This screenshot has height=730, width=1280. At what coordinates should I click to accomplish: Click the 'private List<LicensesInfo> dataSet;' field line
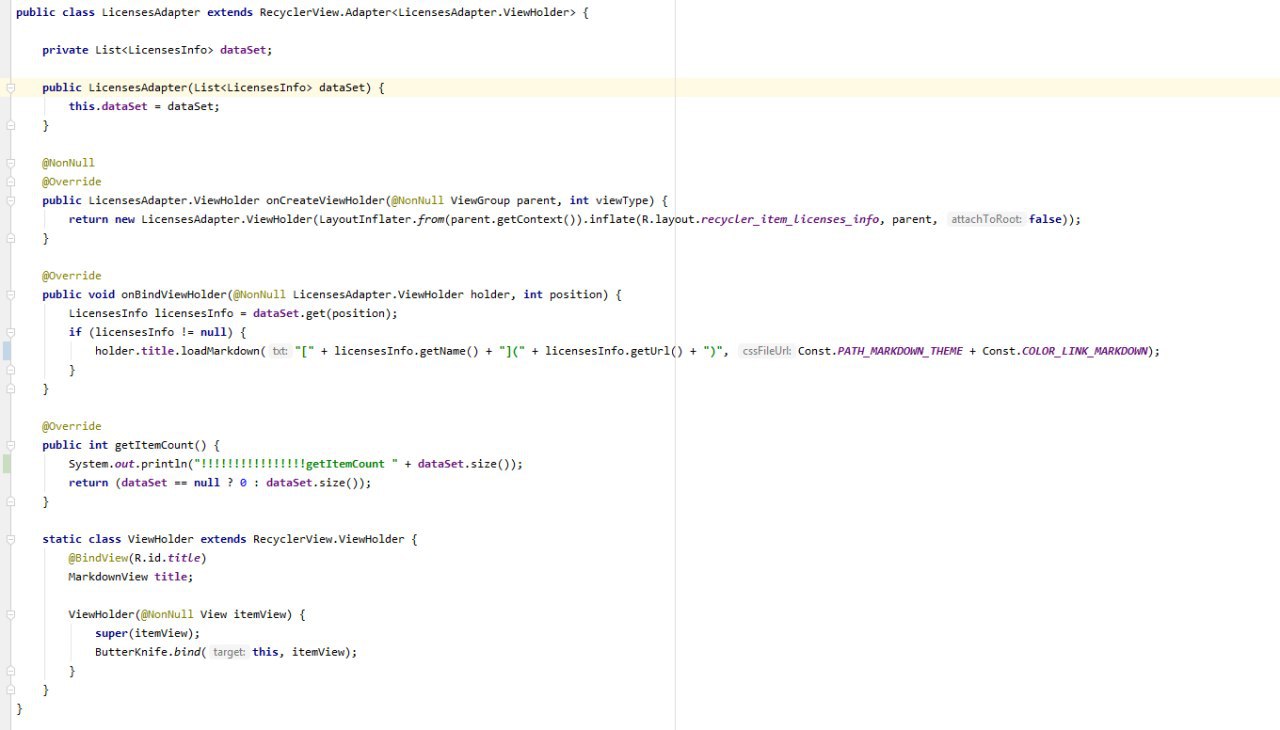[x=157, y=50]
